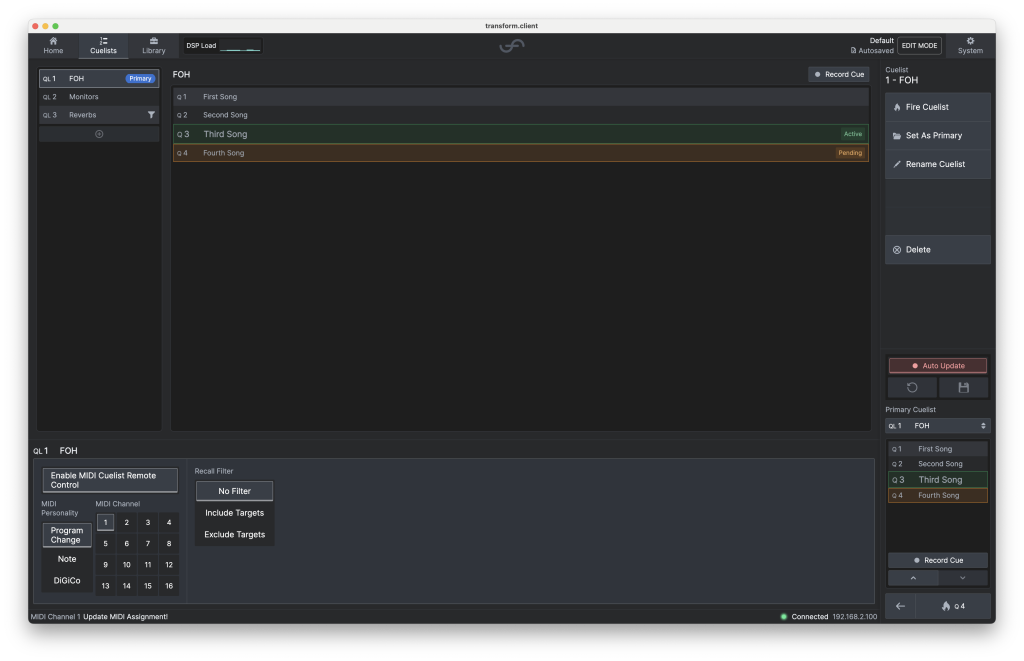Select the active Q 3 Third Song cue
The width and height of the screenshot is (1024, 661).
click(520, 134)
